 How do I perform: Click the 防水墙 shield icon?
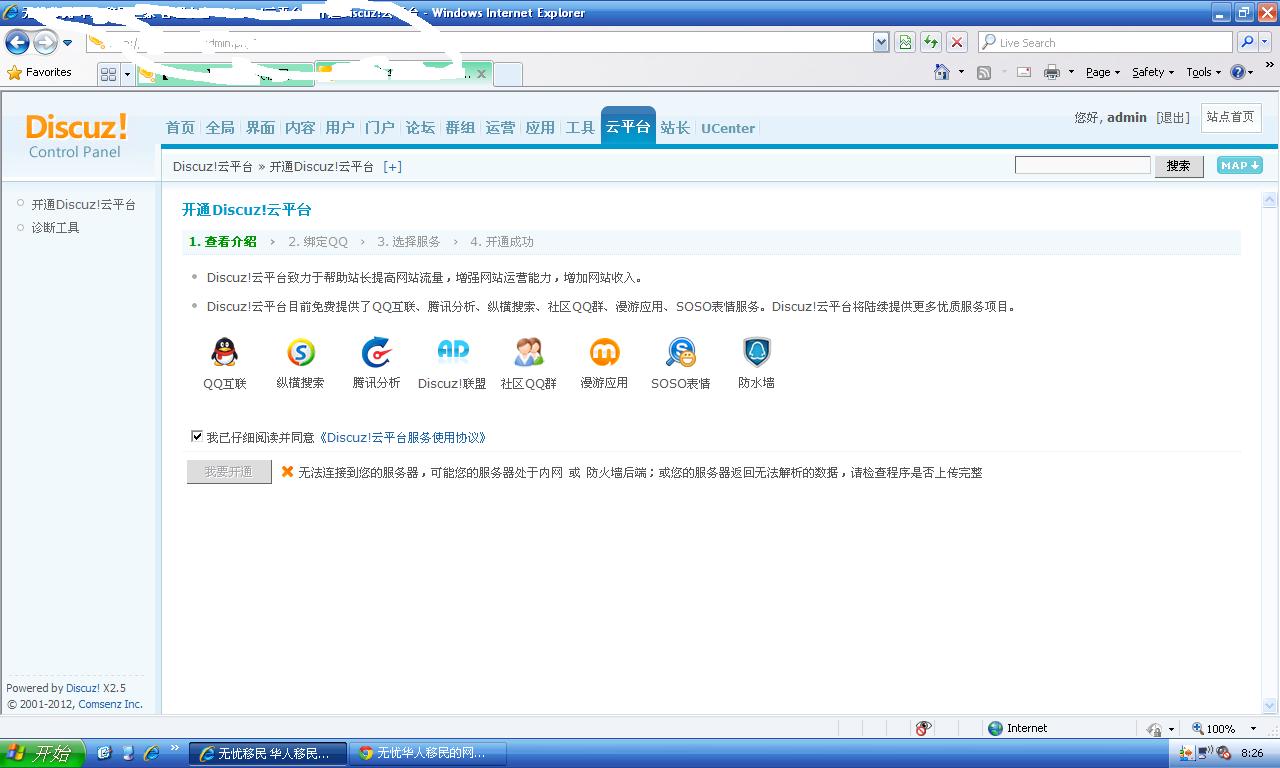tap(757, 352)
